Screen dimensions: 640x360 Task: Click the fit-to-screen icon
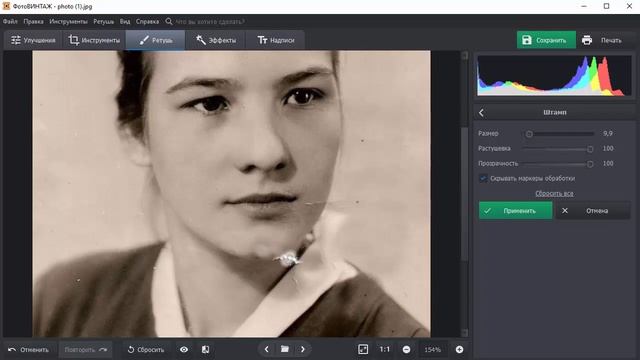point(363,349)
